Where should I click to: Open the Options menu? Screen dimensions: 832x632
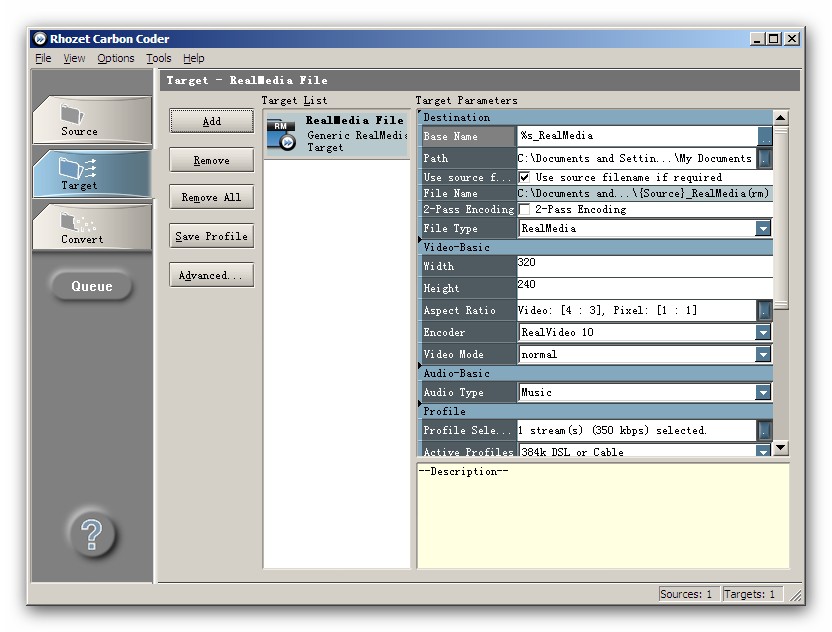(x=116, y=59)
